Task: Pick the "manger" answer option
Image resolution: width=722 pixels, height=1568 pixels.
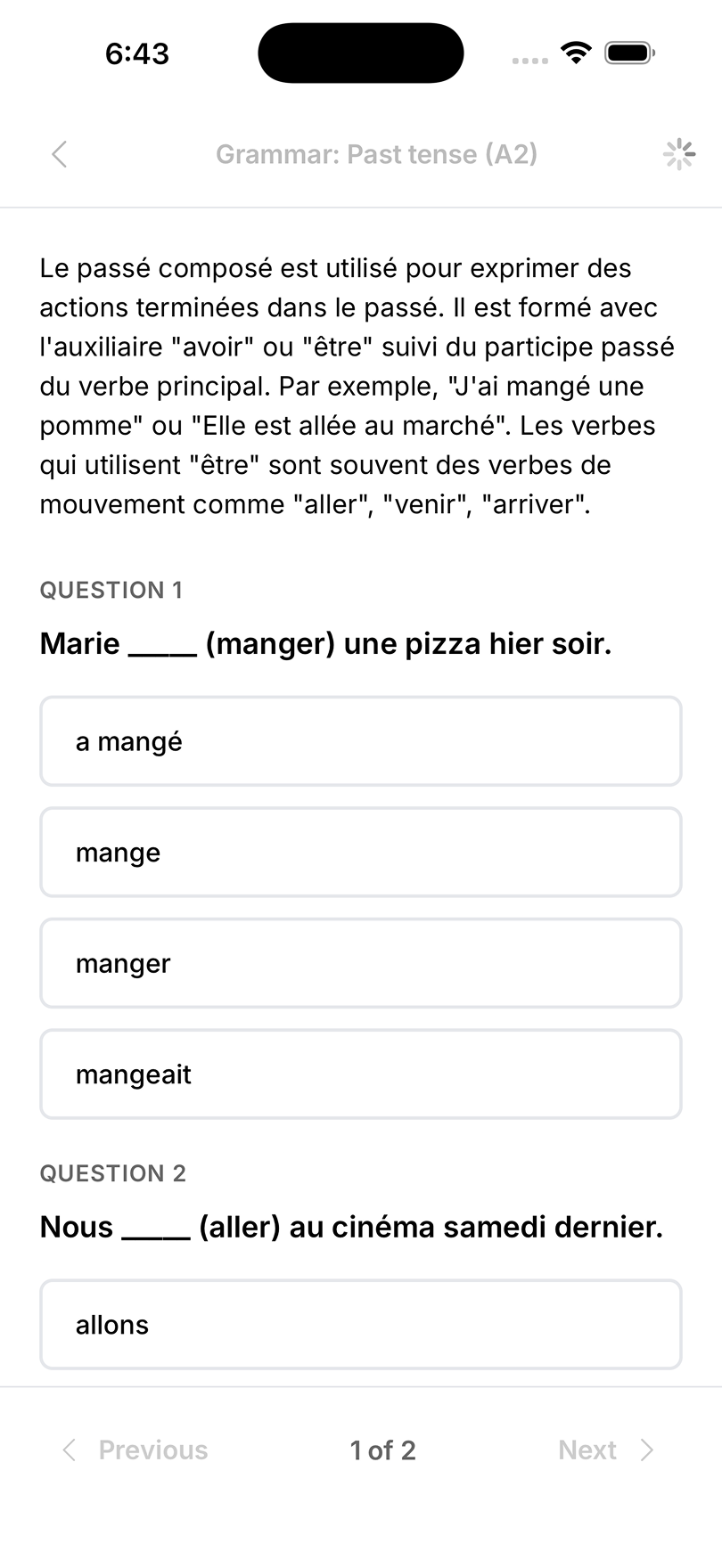Action: [361, 963]
